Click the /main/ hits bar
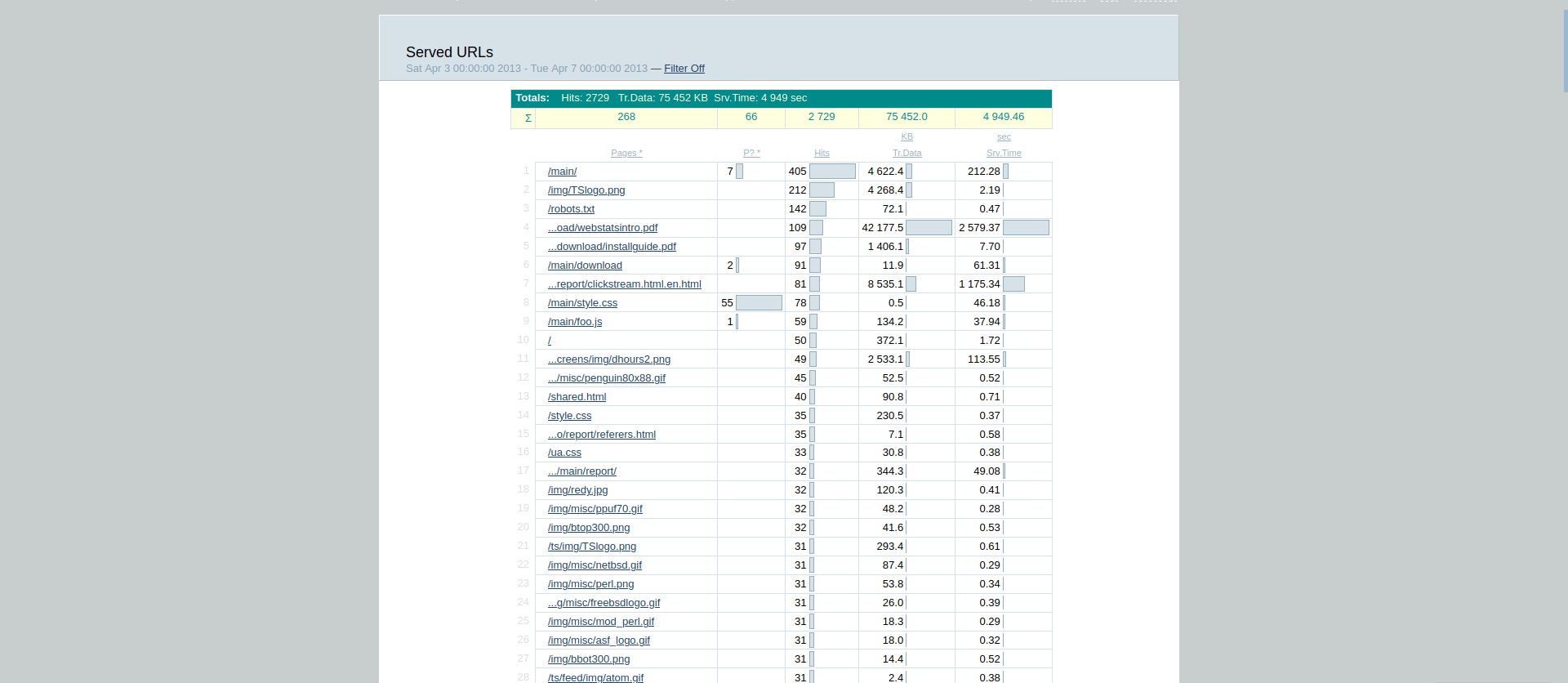This screenshot has width=1568, height=683. click(832, 172)
